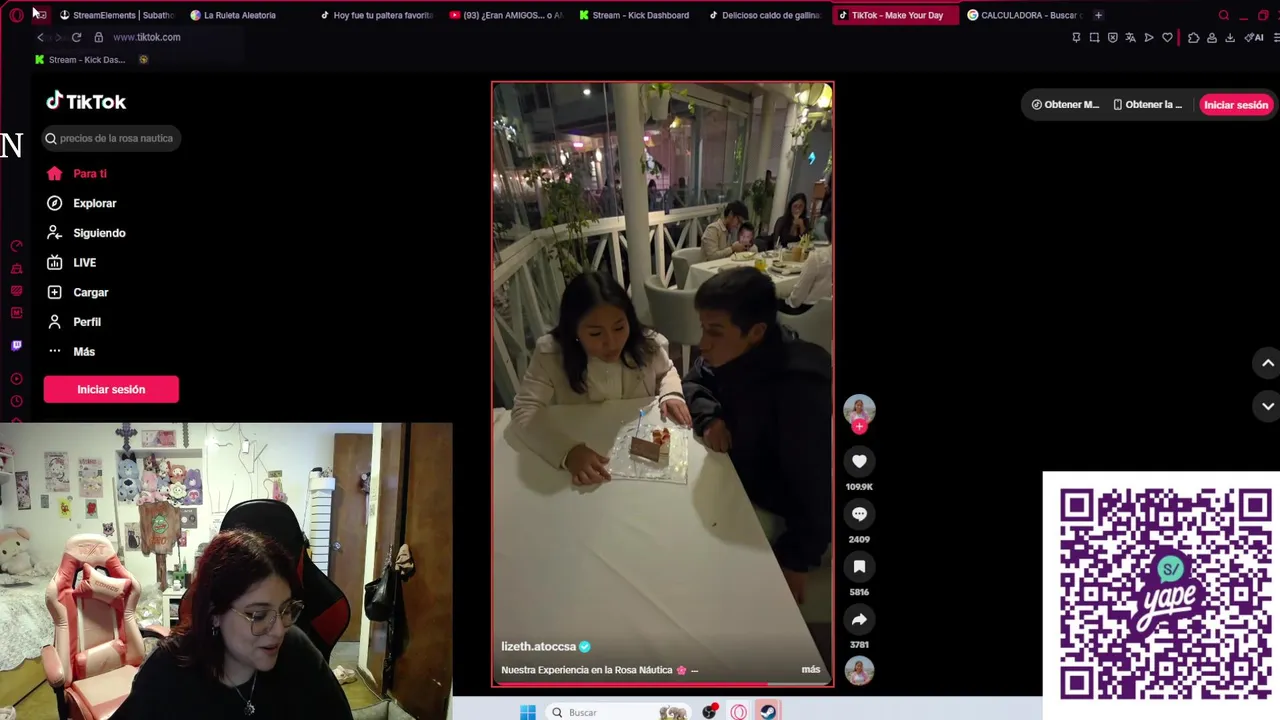This screenshot has height=720, width=1280.
Task: Share the video with the arrow icon
Action: tap(859, 620)
